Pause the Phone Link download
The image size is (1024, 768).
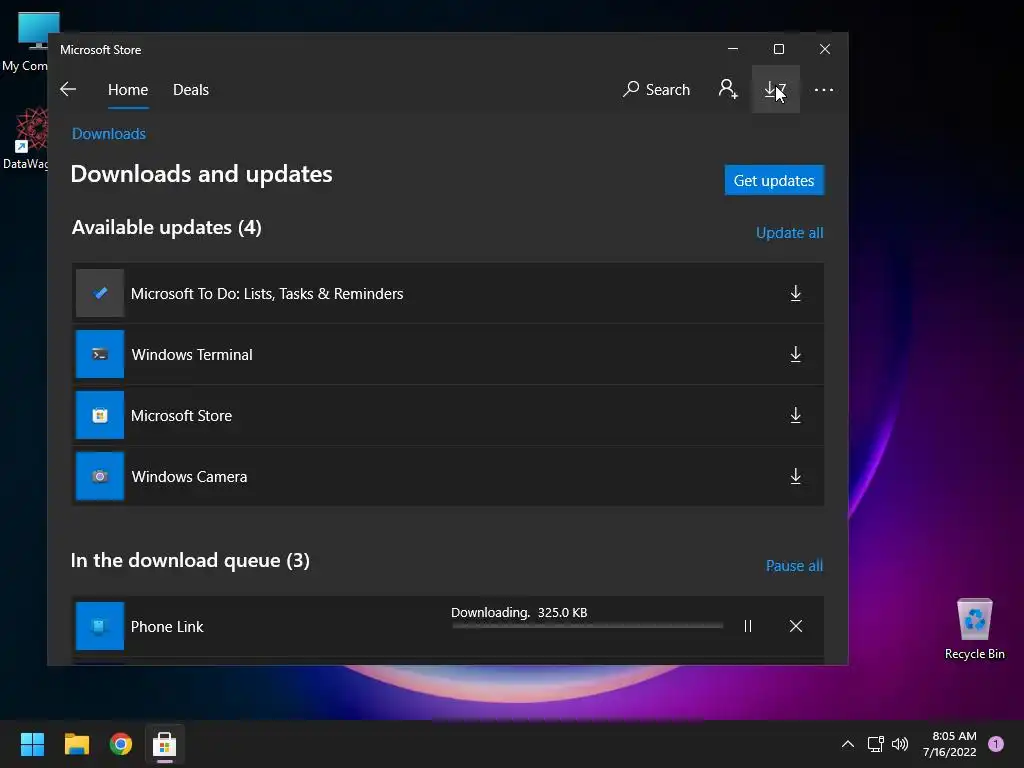tap(748, 626)
